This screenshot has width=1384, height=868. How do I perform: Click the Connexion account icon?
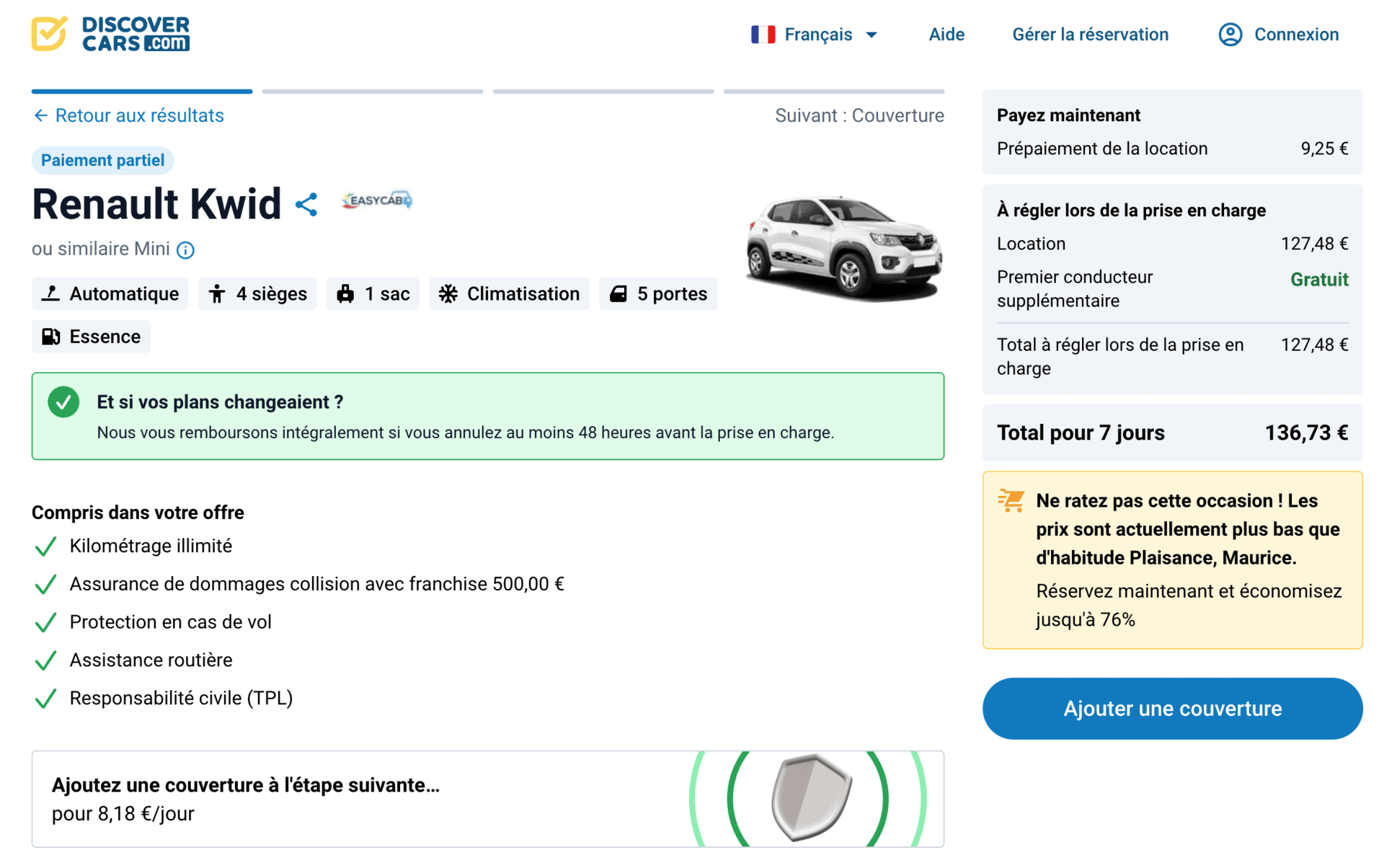1230,34
